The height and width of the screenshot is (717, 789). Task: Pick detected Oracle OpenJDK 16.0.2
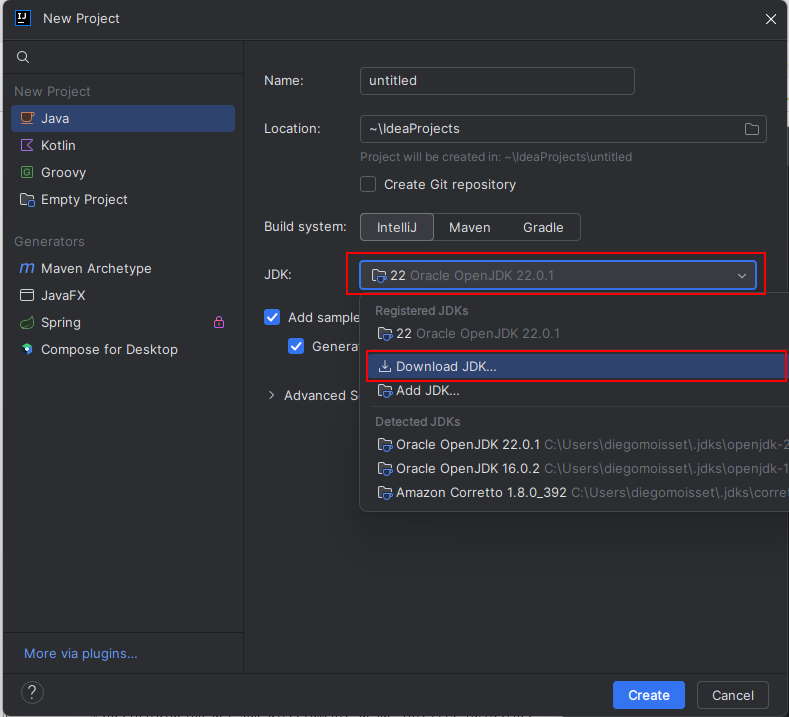579,468
